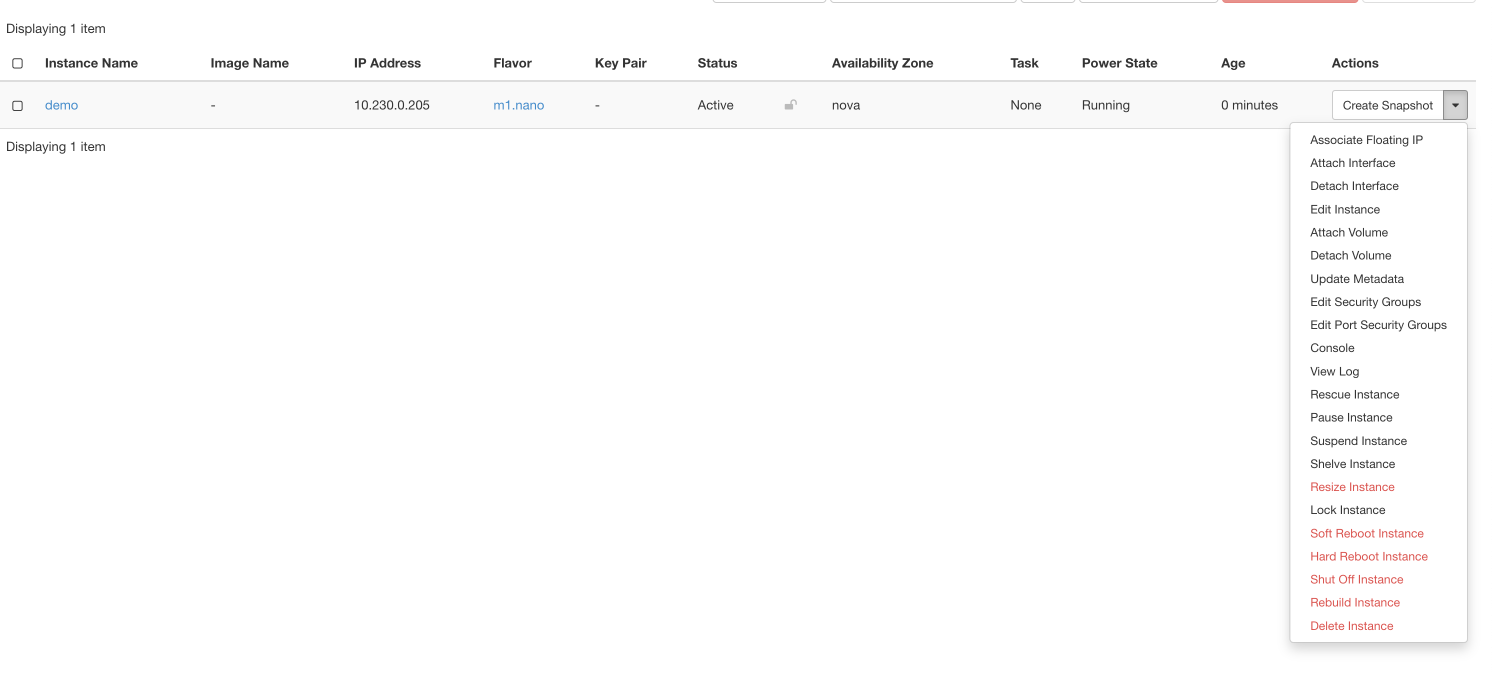
Task: Click Delete Instance at menu bottom
Action: [1351, 626]
